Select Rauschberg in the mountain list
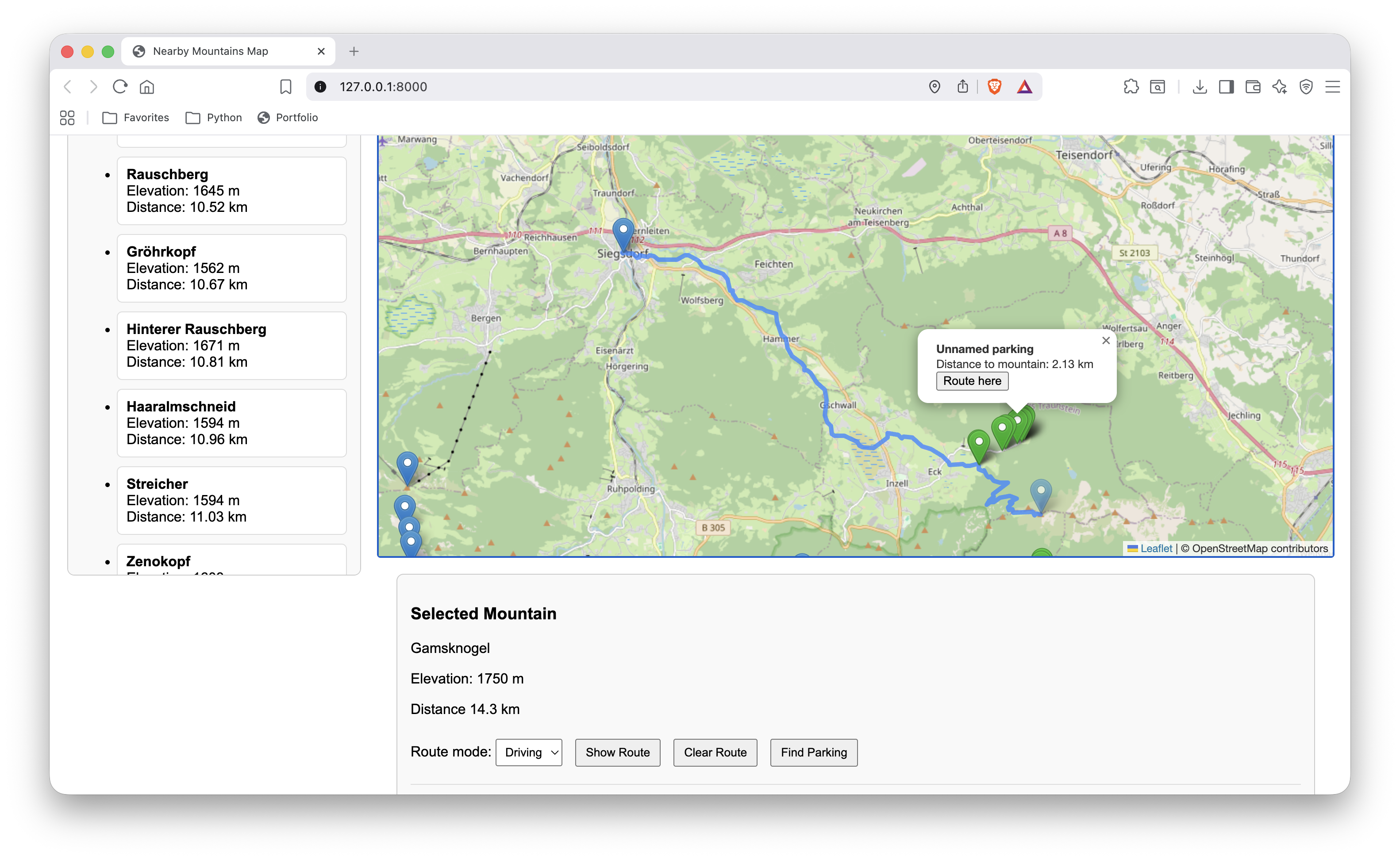The height and width of the screenshot is (860, 1400). (231, 191)
